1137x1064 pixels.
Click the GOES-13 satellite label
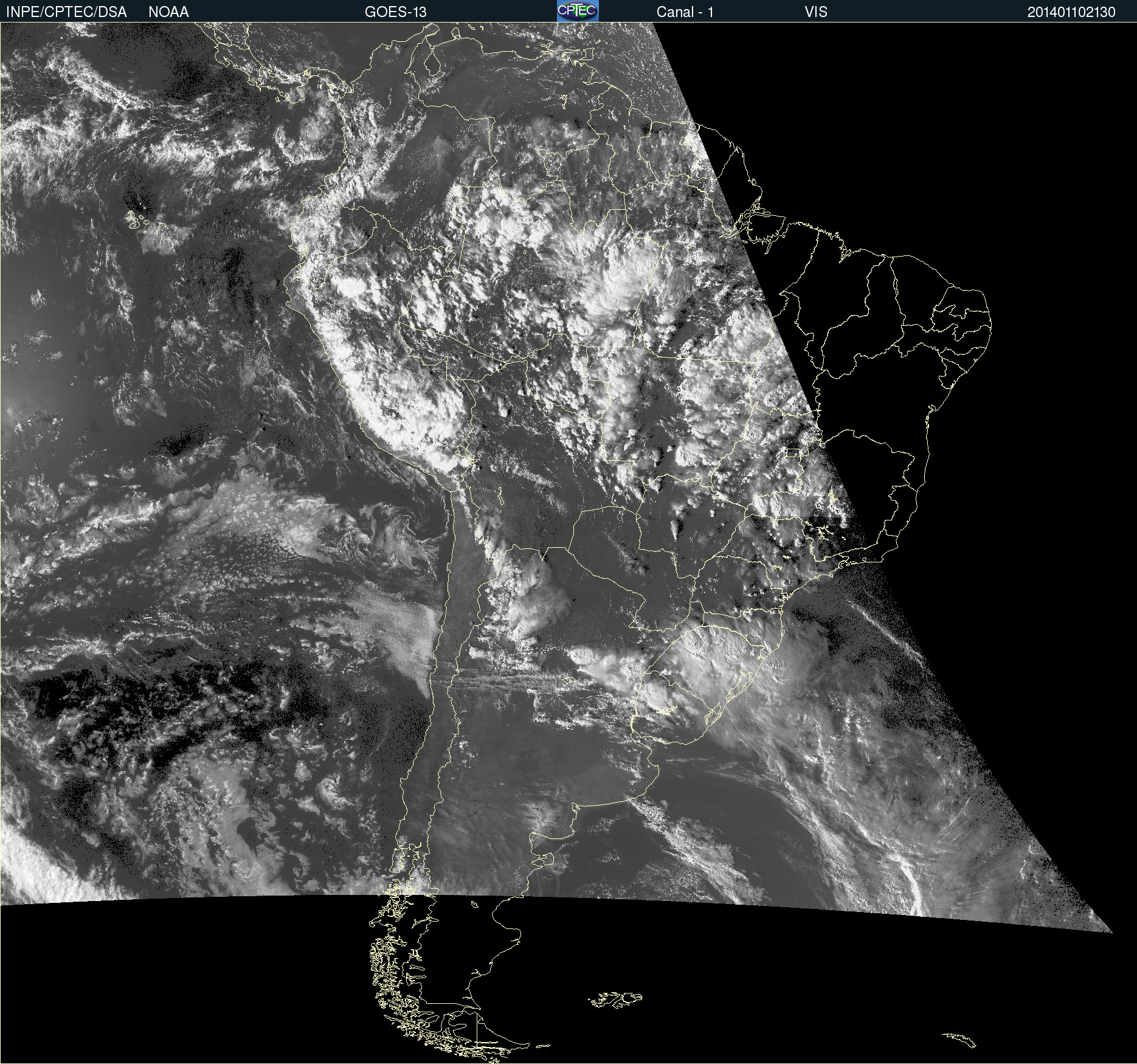tap(396, 12)
